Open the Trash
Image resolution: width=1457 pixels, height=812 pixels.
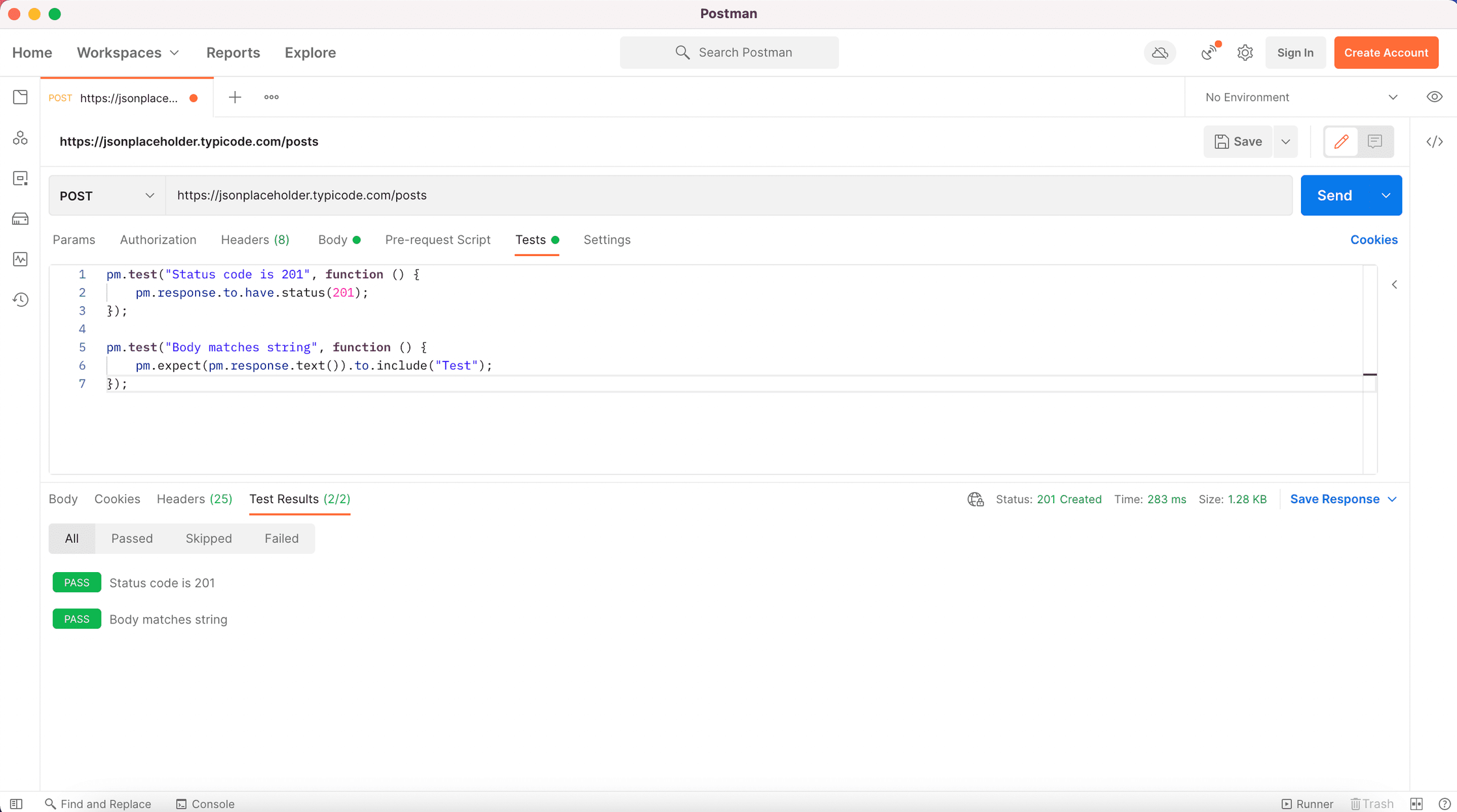1372,804
